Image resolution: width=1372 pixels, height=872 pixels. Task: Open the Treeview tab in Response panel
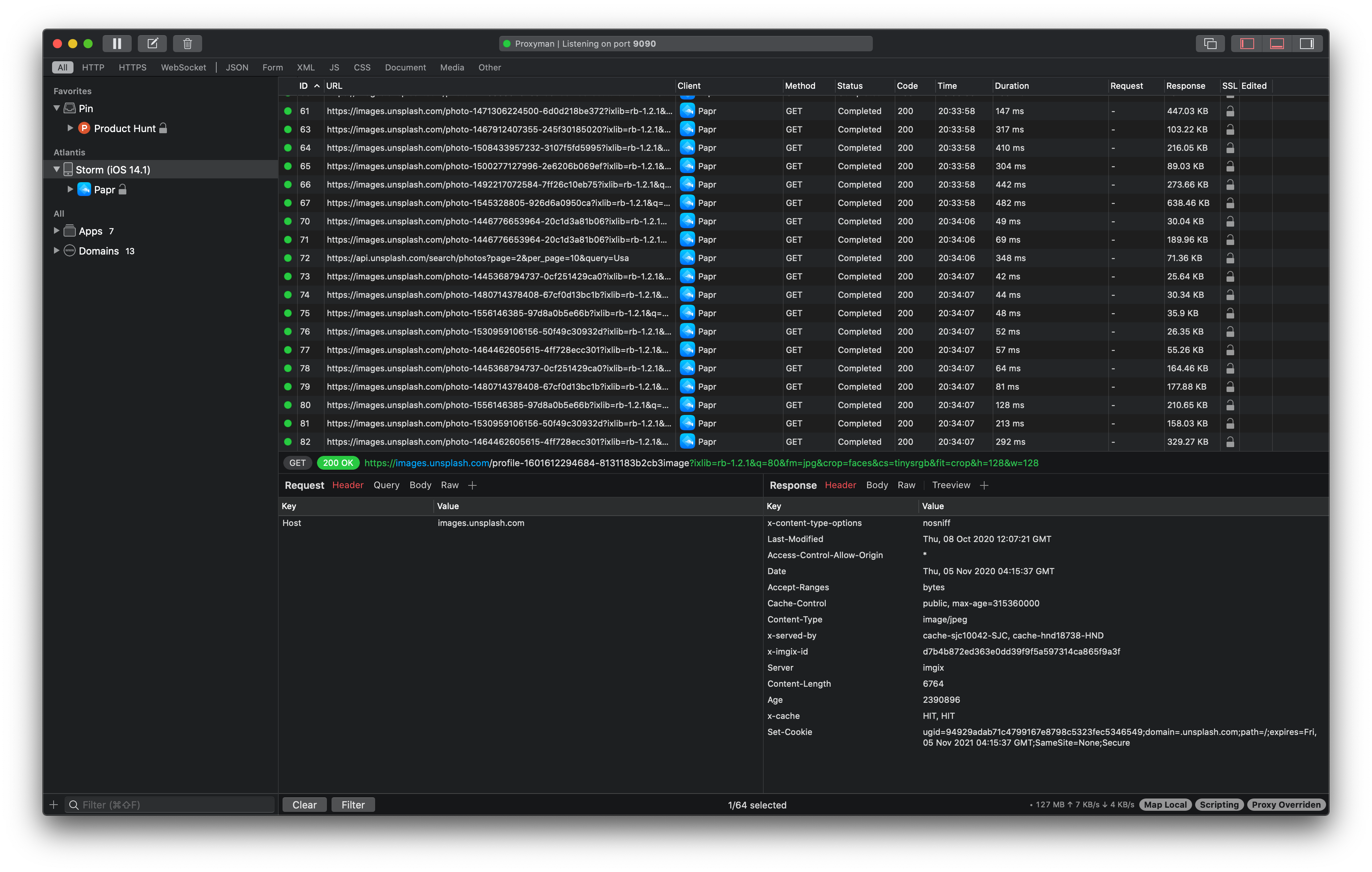click(x=951, y=485)
